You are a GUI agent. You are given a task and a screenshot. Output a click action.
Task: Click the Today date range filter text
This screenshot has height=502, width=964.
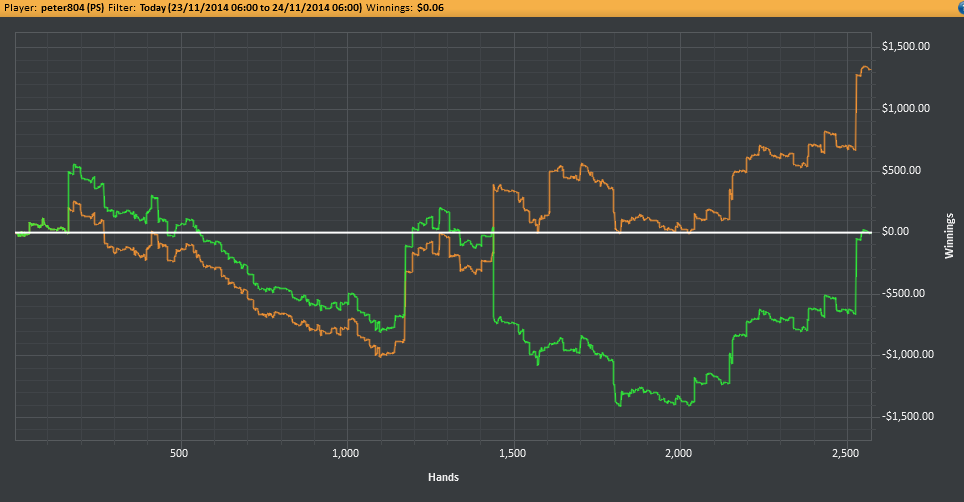coord(251,8)
